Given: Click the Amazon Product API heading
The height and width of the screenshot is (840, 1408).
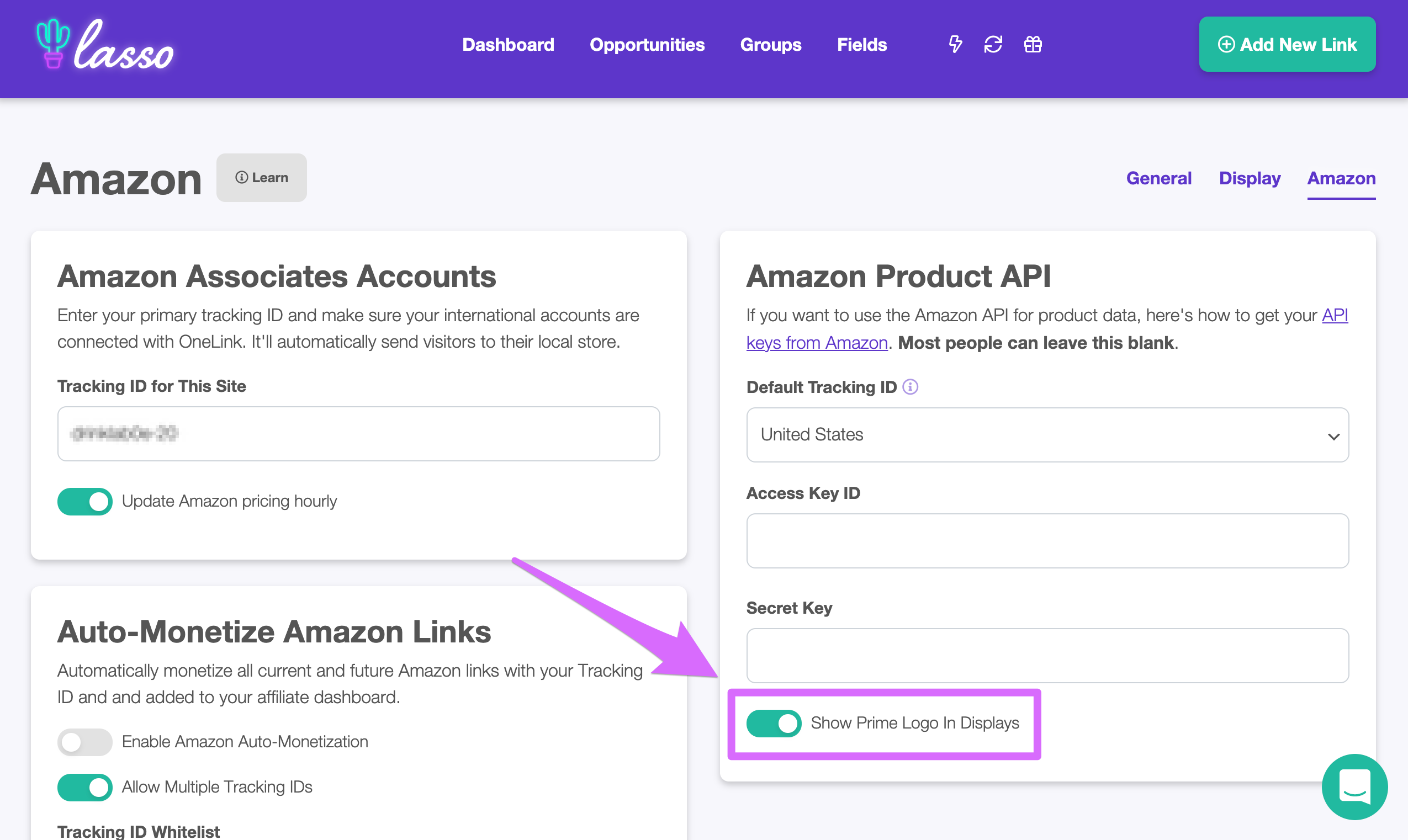Looking at the screenshot, I should [898, 276].
